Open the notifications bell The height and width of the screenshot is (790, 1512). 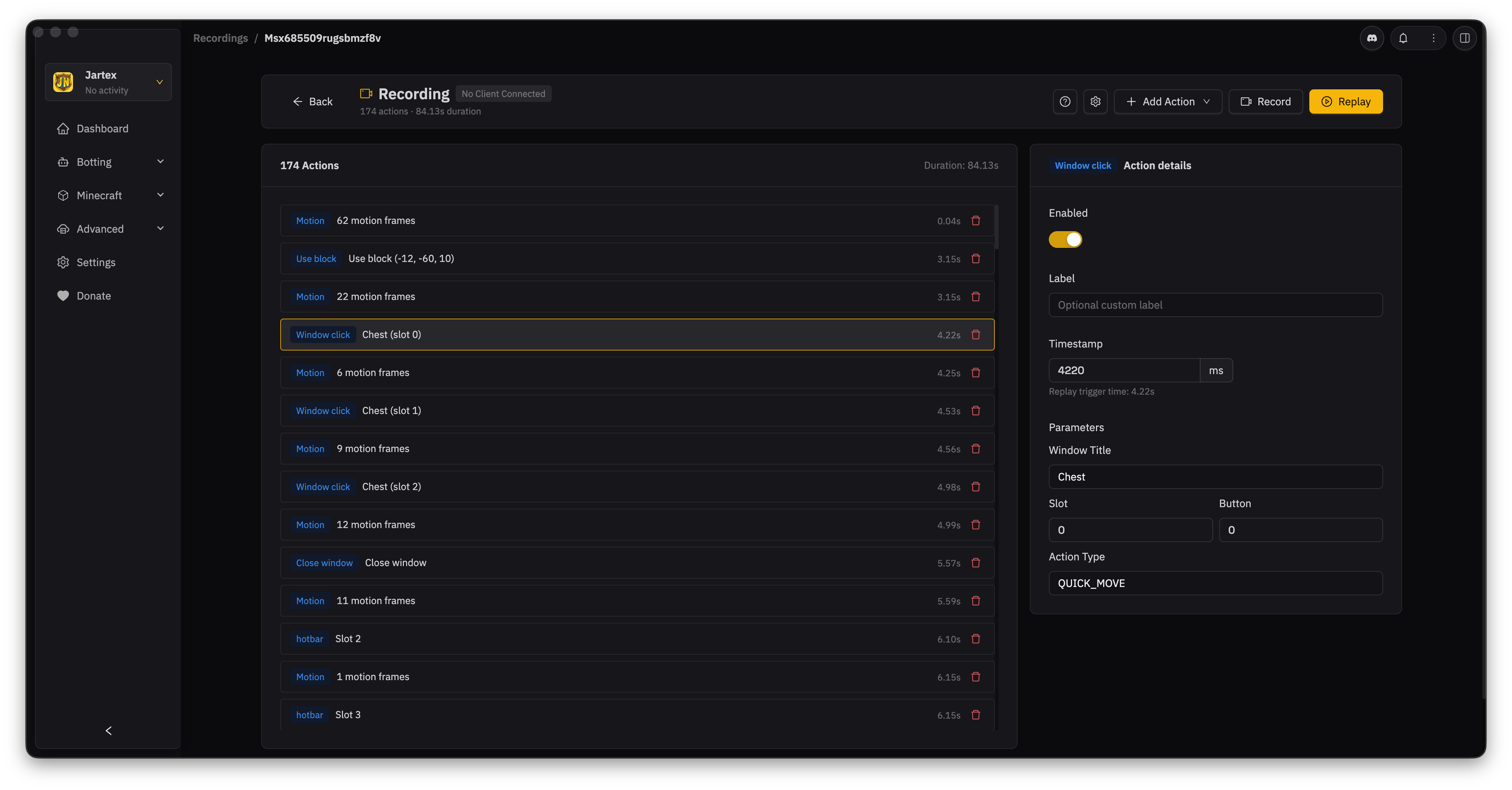pyautogui.click(x=1403, y=38)
